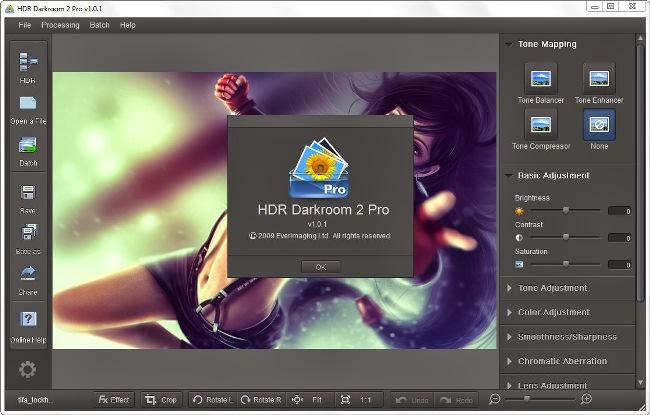Click the Contrast slider handle
650x415 pixels.
click(566, 238)
